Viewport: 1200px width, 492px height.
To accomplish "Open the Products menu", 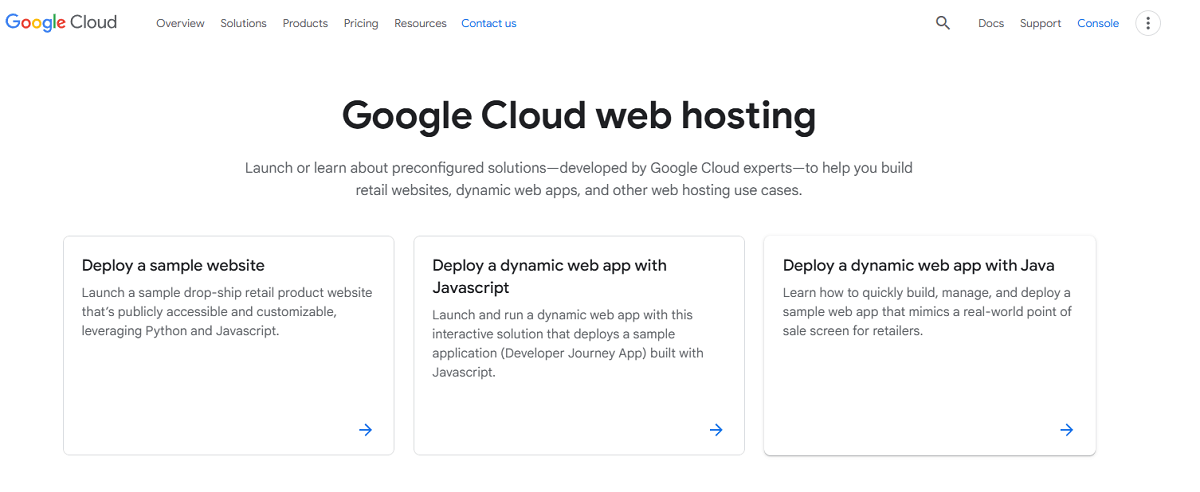I will pyautogui.click(x=305, y=23).
